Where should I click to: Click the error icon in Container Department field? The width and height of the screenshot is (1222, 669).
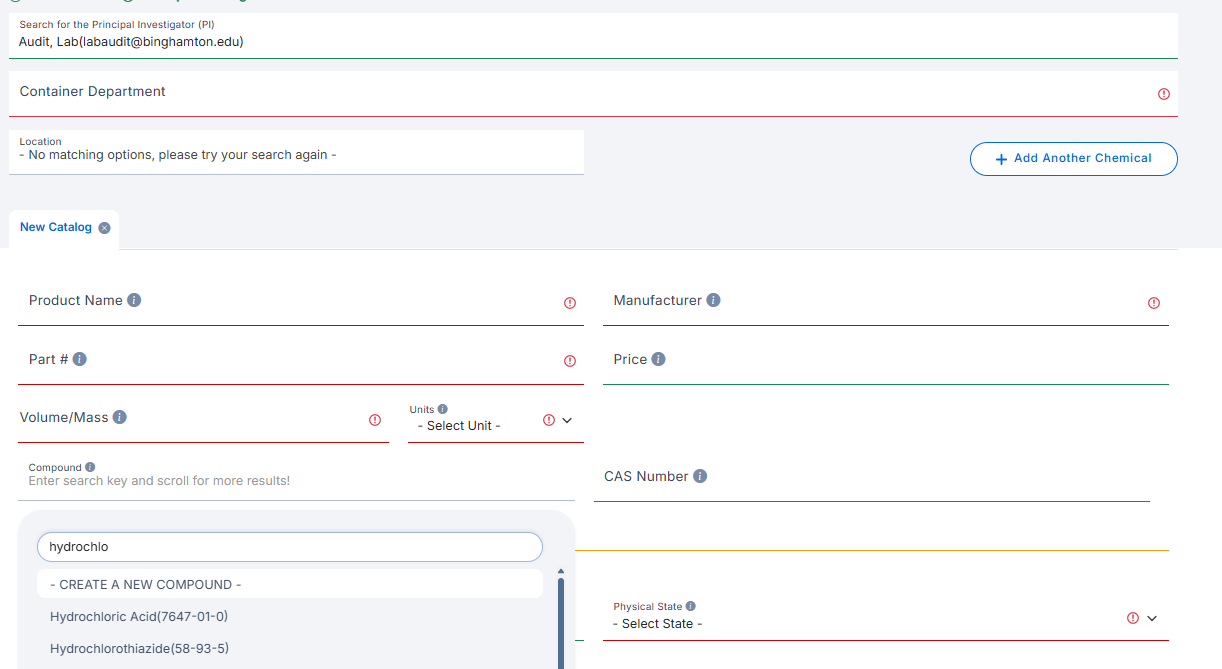(x=1164, y=94)
